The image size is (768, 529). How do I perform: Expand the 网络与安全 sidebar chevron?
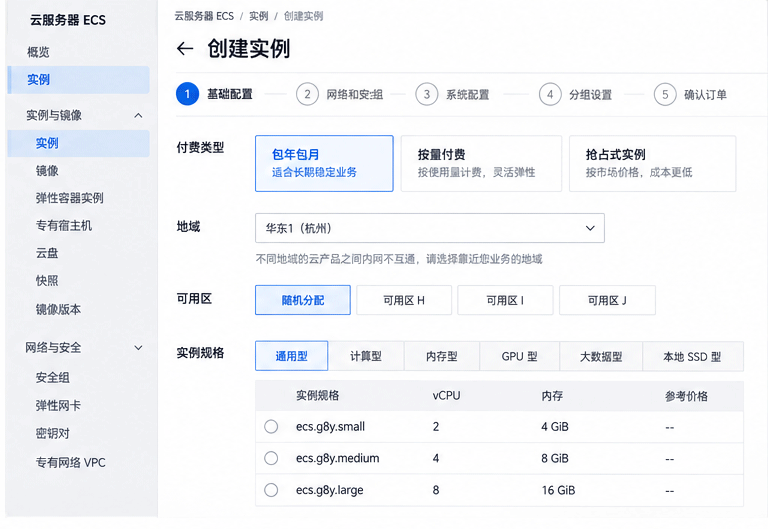pos(139,348)
